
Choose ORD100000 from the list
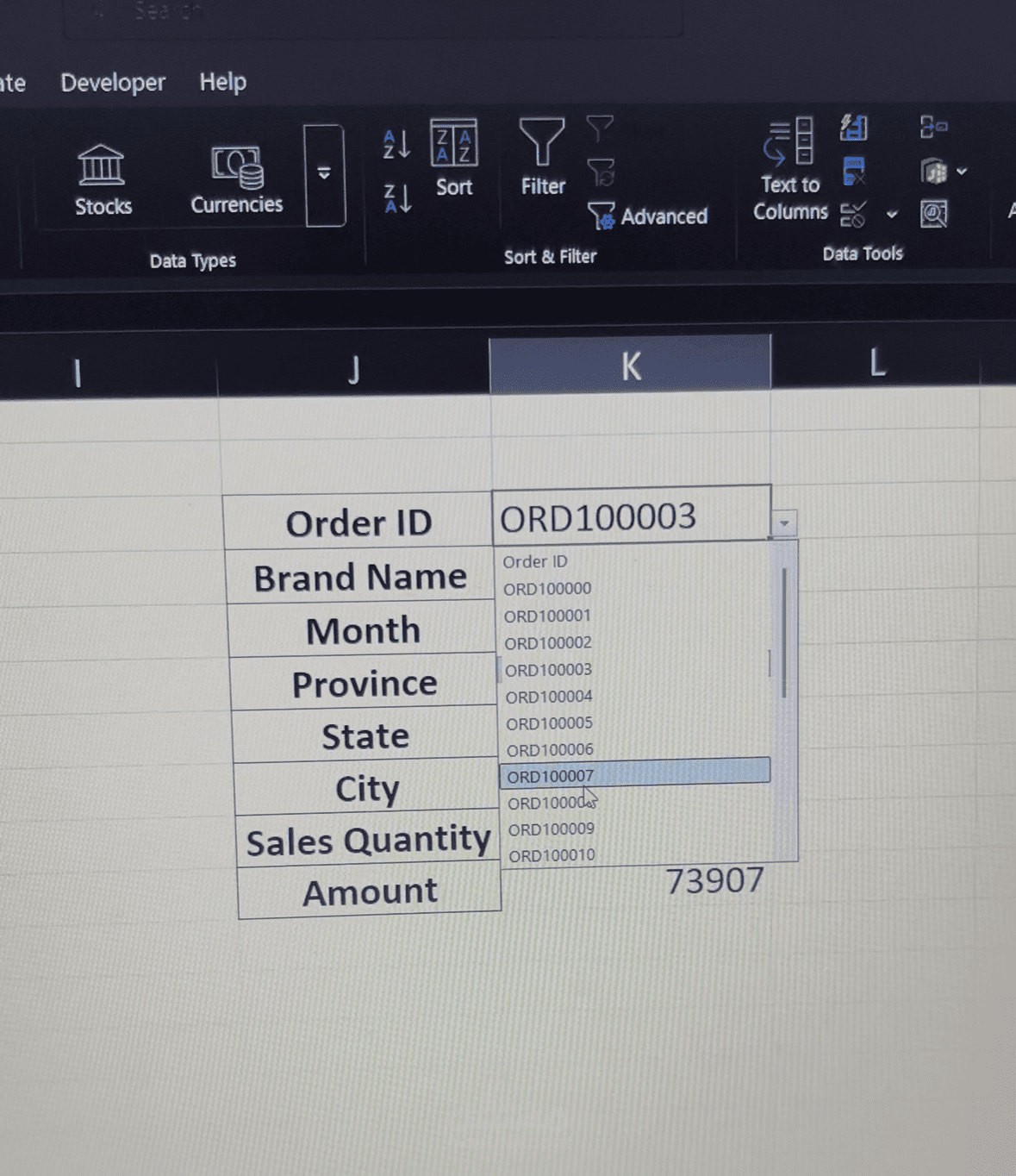click(x=547, y=589)
